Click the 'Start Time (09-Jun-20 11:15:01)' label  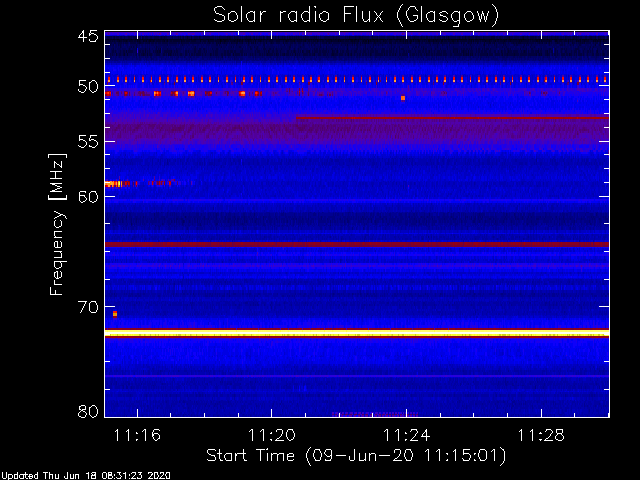coord(356,456)
